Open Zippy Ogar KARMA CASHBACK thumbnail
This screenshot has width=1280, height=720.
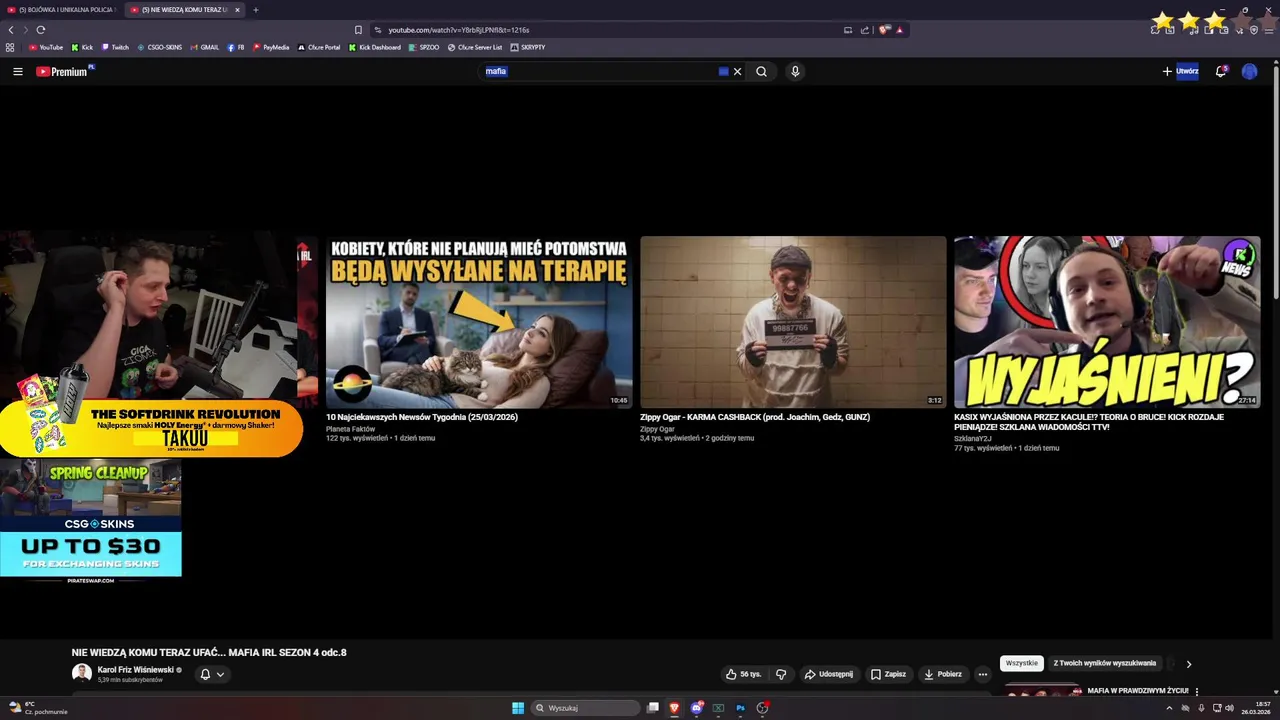(x=793, y=322)
